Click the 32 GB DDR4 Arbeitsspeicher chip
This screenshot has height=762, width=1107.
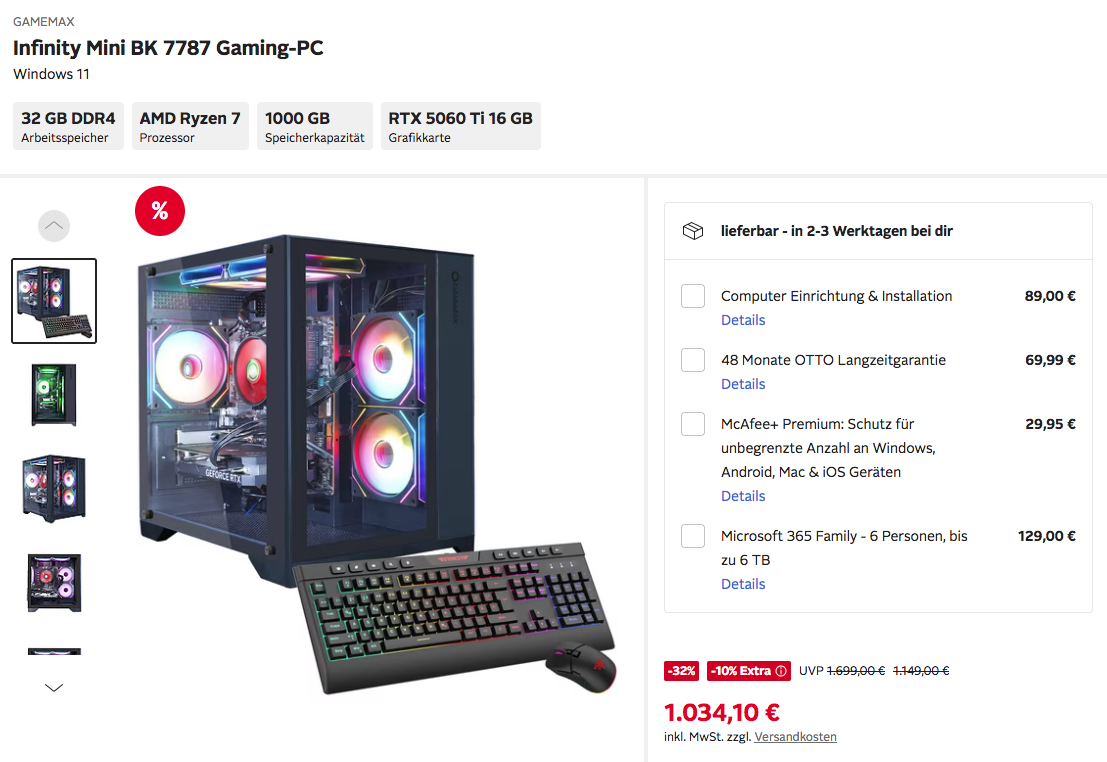(68, 126)
